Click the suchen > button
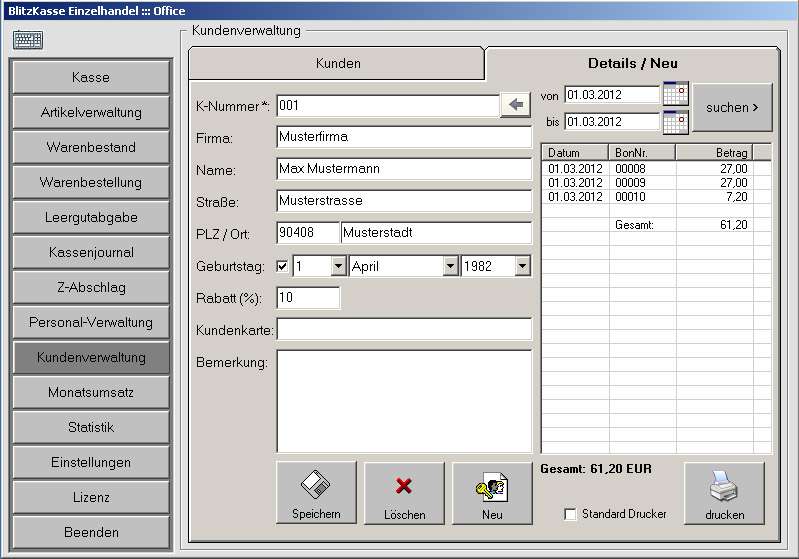 732,108
